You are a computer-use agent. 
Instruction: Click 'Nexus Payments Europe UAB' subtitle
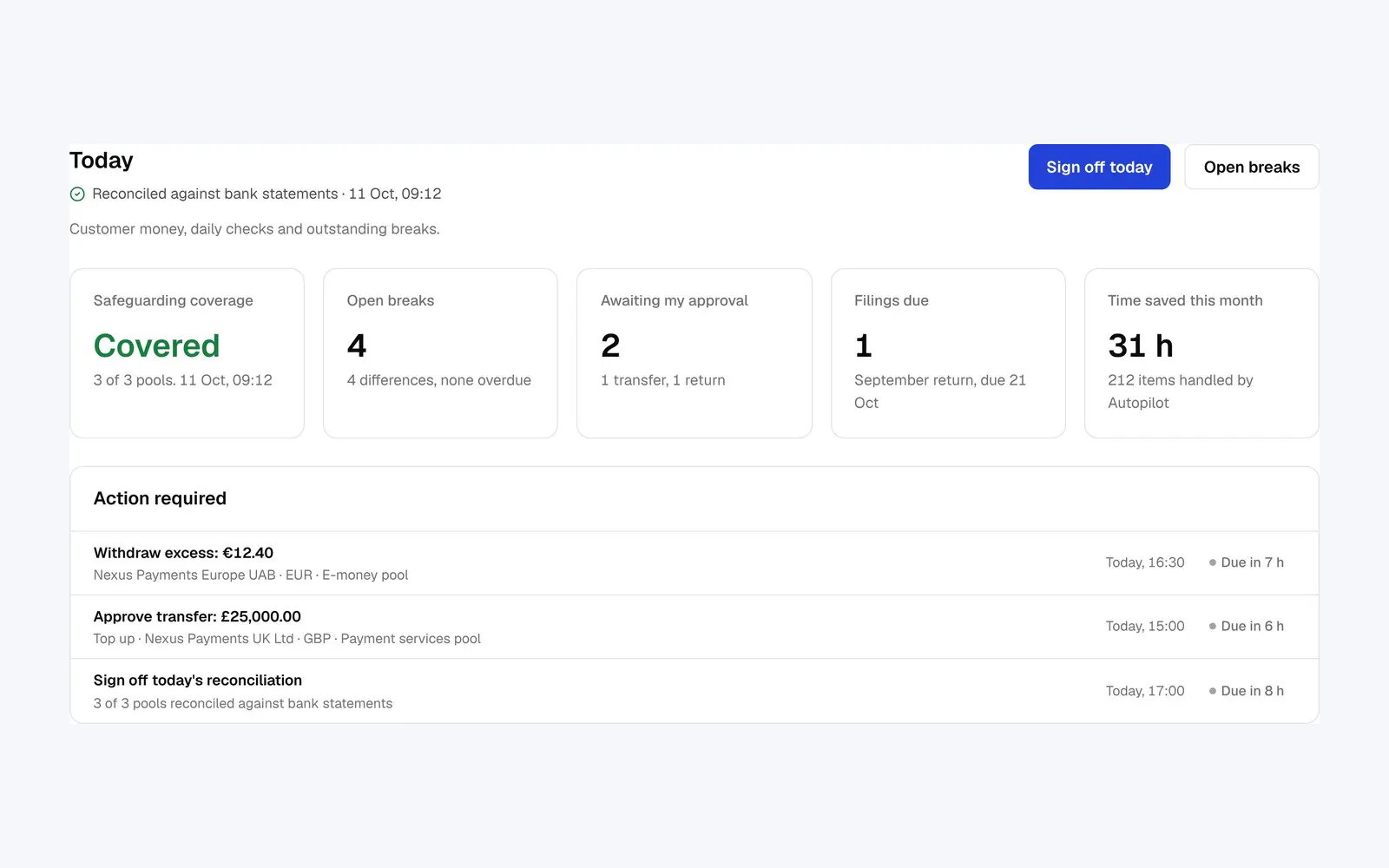185,575
